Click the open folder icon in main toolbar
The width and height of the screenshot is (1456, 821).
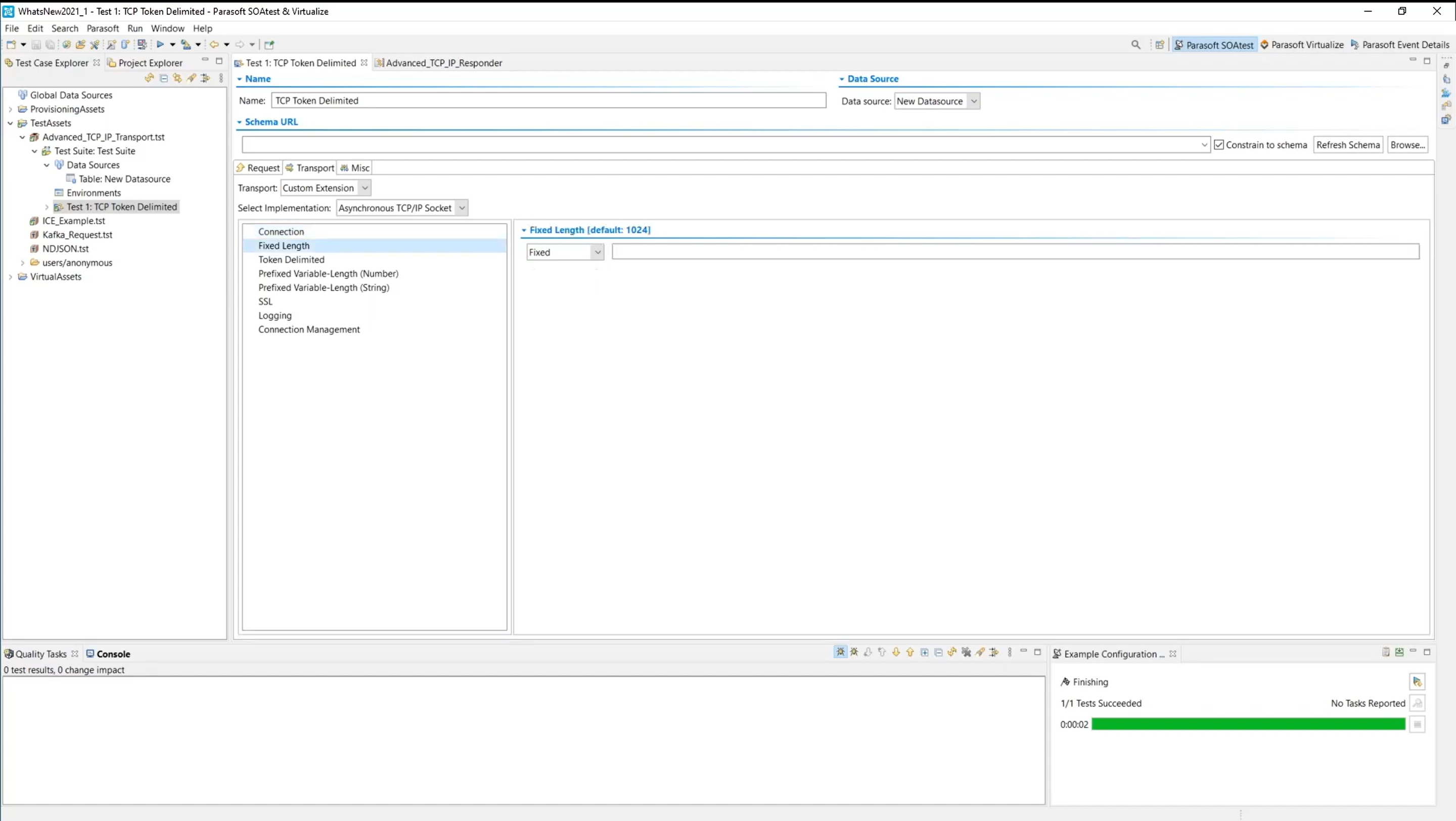pyautogui.click(x=81, y=44)
